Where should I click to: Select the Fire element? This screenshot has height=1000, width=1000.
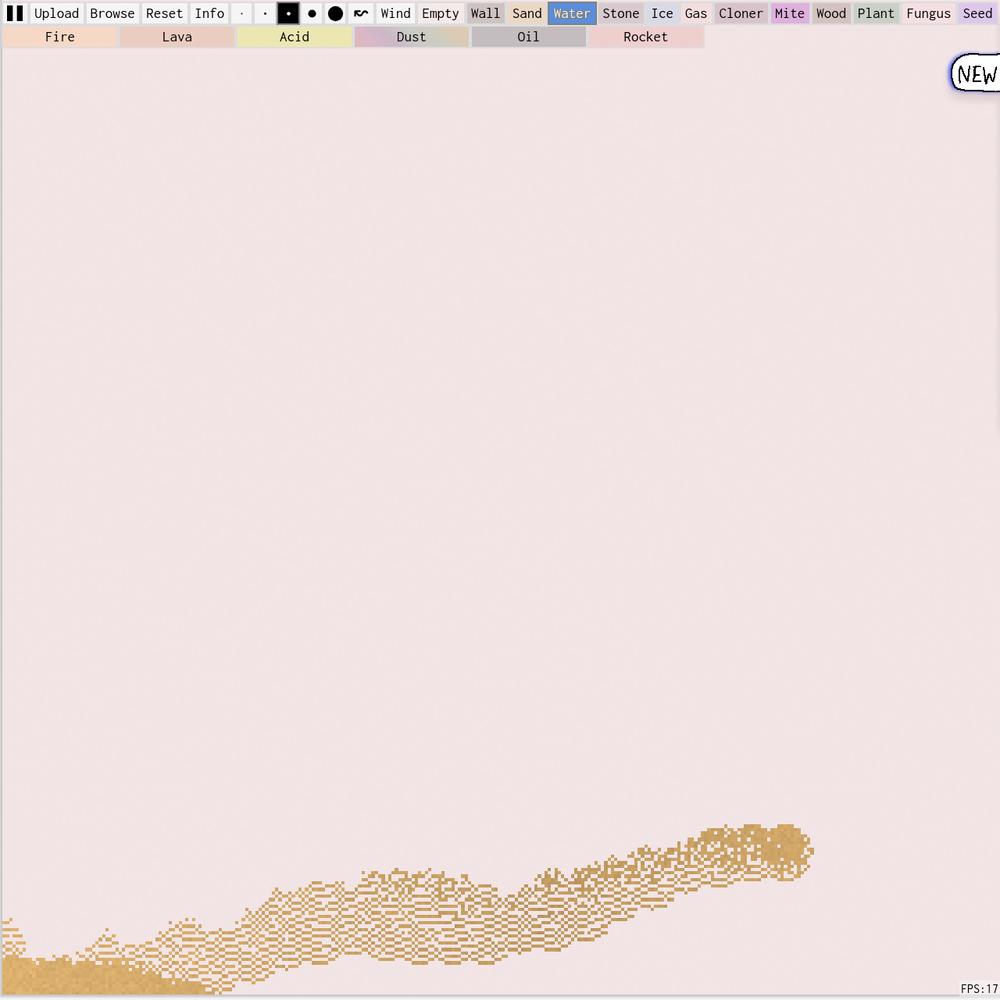(x=60, y=37)
